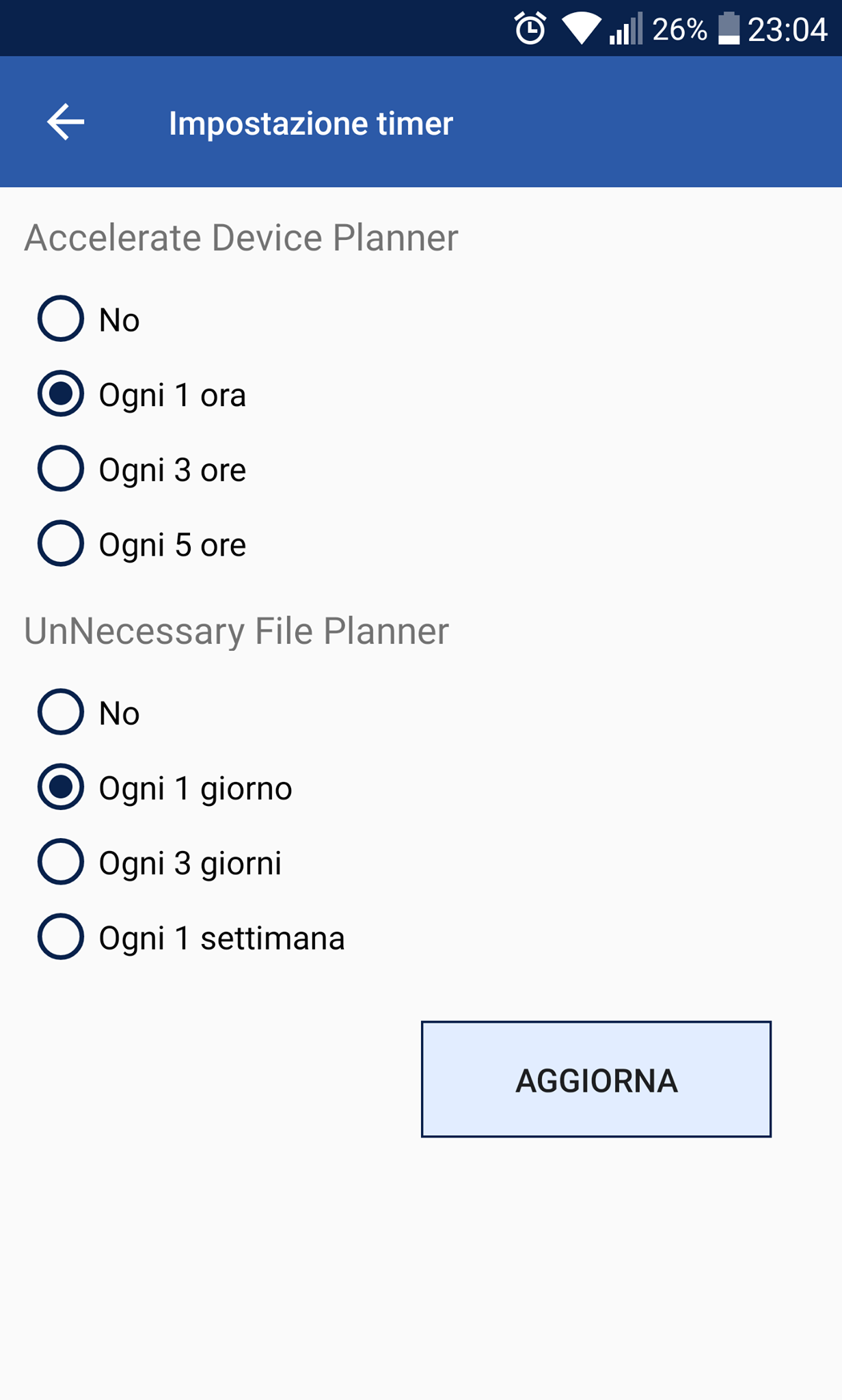
Task: Tap the battery icon in status bar
Action: (729, 29)
